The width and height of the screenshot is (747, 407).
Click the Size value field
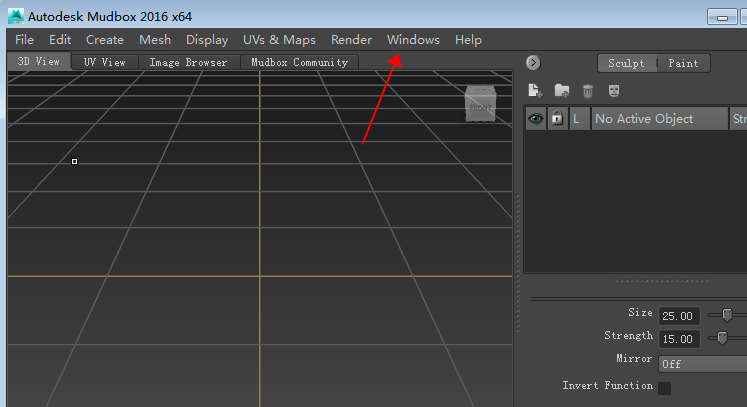pos(679,315)
